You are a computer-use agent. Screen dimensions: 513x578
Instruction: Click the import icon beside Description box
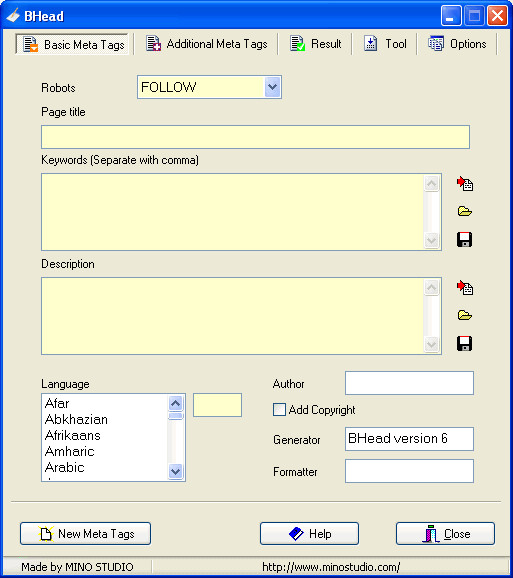pos(465,287)
